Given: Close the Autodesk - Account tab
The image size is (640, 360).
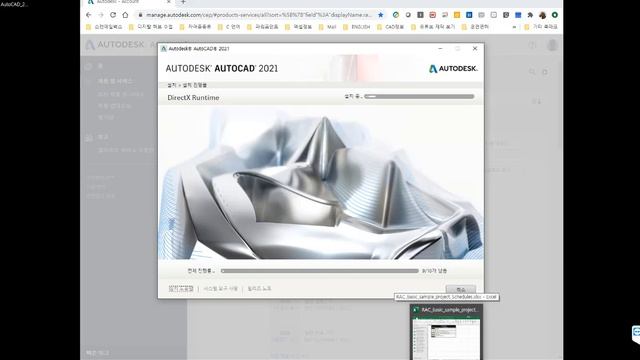Looking at the screenshot, I should click(x=169, y=2).
